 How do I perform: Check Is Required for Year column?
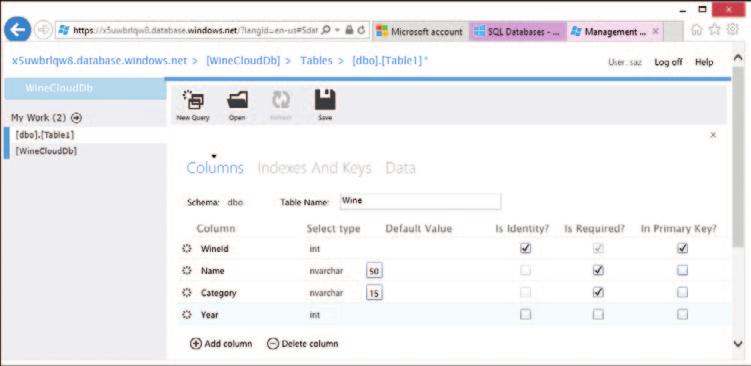[x=598, y=314]
